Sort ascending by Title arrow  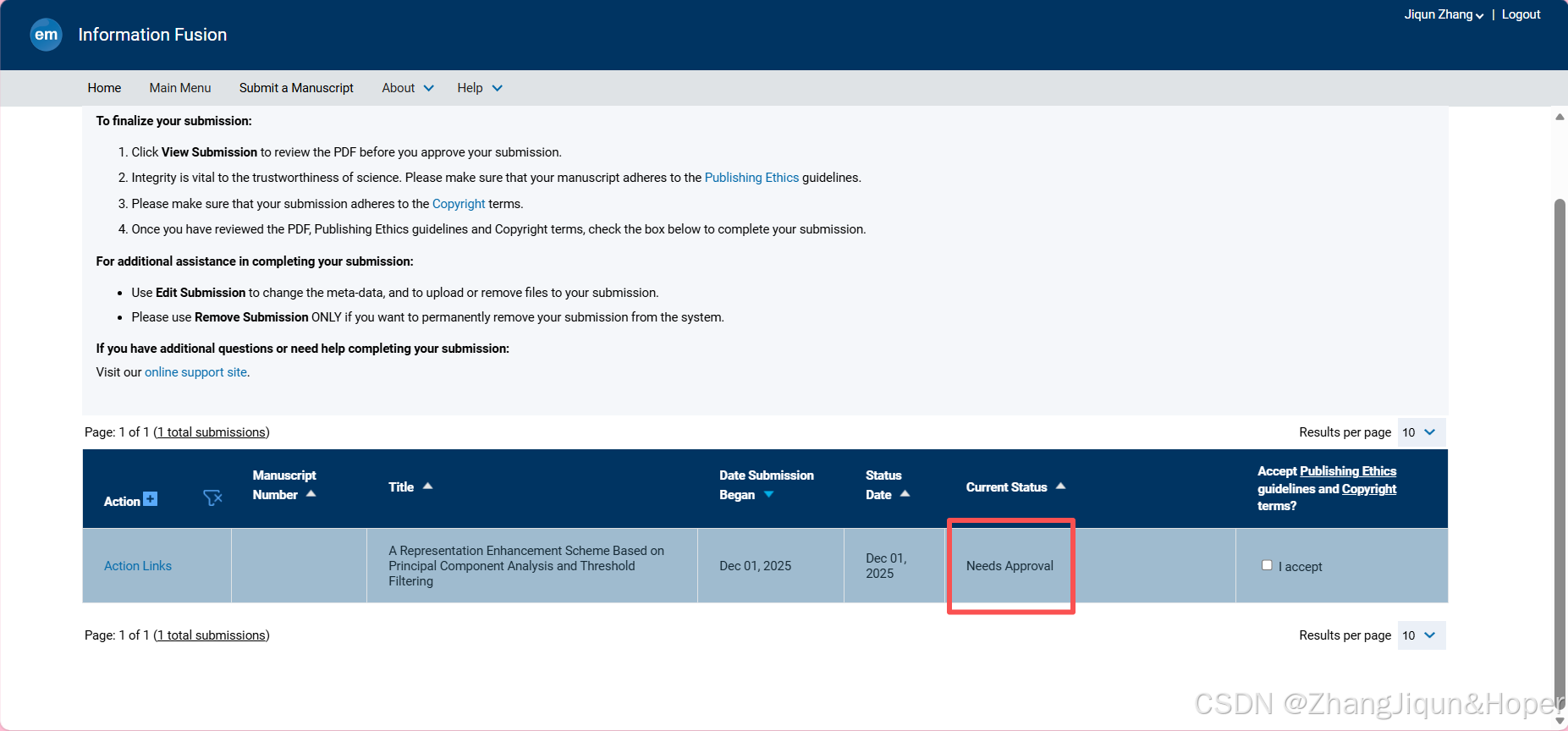pyautogui.click(x=427, y=486)
